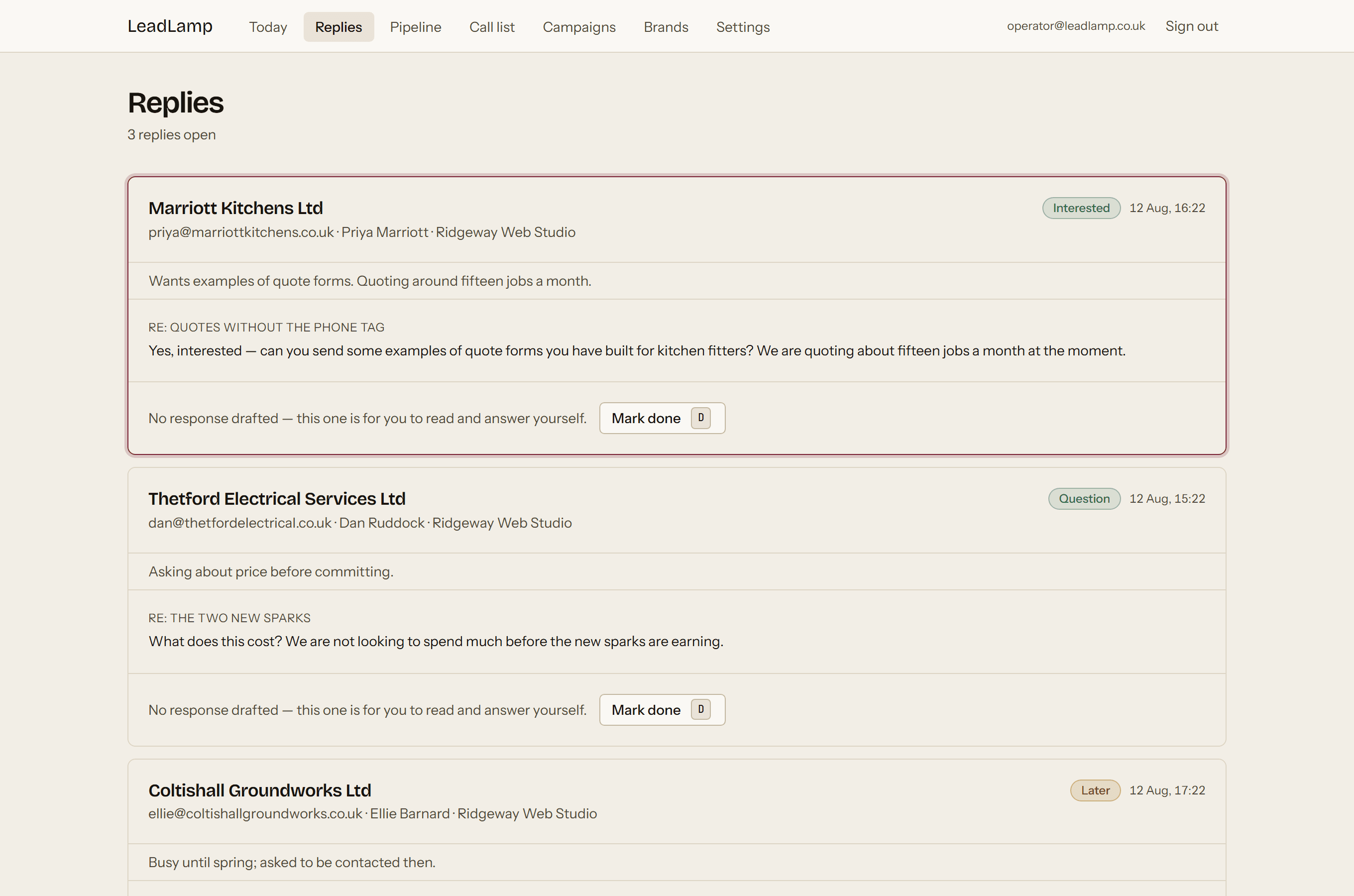
Task: Click summary 'Wants examples of quote forms'
Action: 370,281
